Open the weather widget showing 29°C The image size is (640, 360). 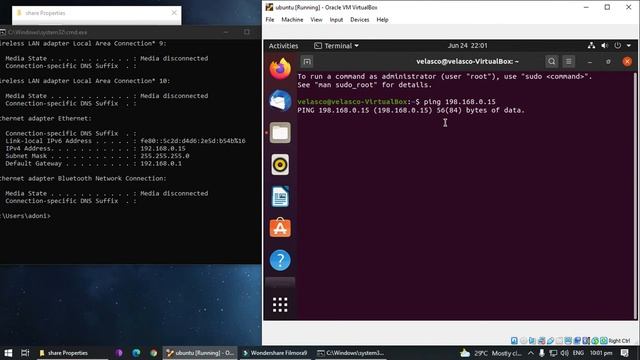pos(490,353)
